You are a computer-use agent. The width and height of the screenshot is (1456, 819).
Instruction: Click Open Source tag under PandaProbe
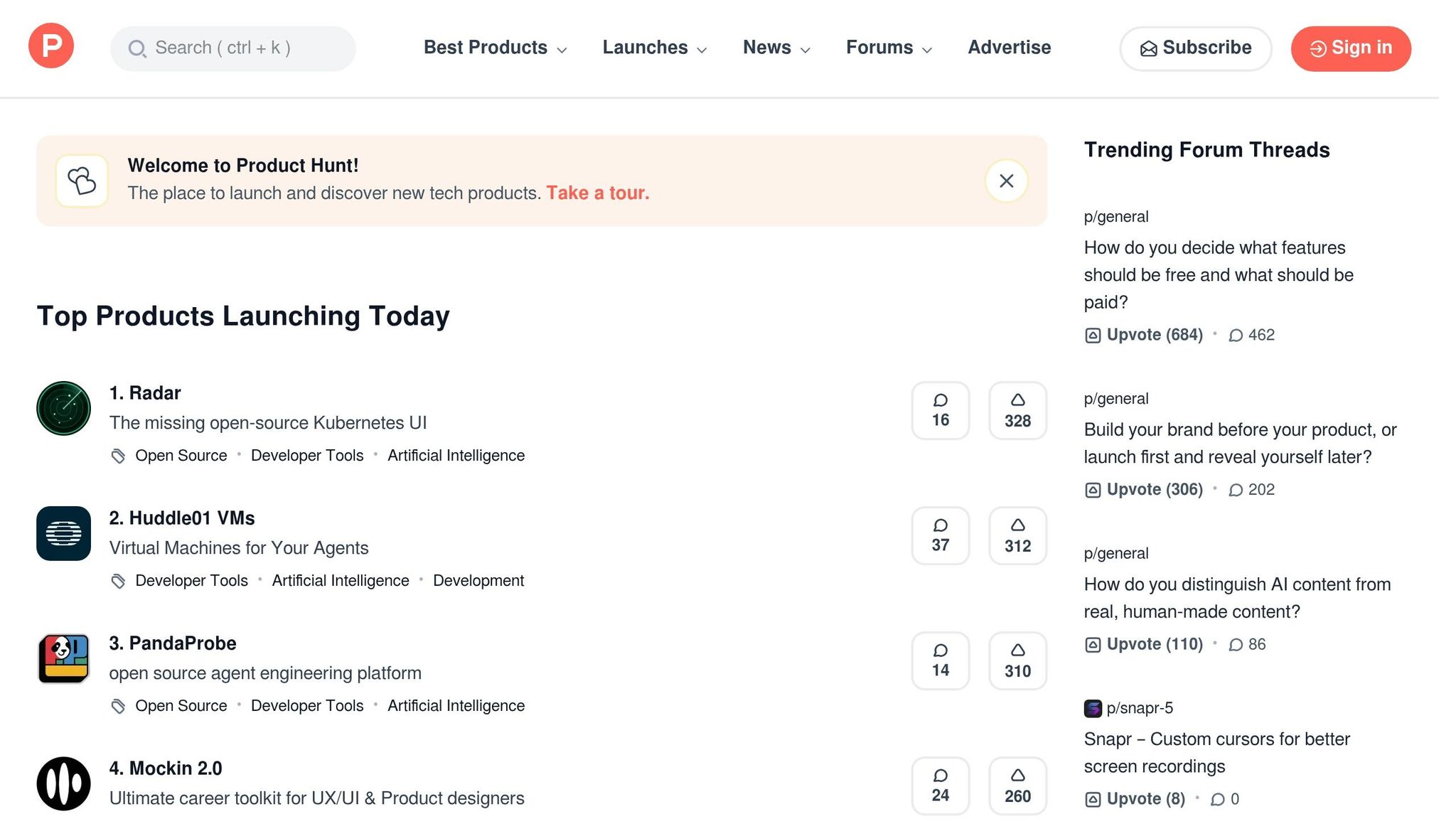point(181,706)
